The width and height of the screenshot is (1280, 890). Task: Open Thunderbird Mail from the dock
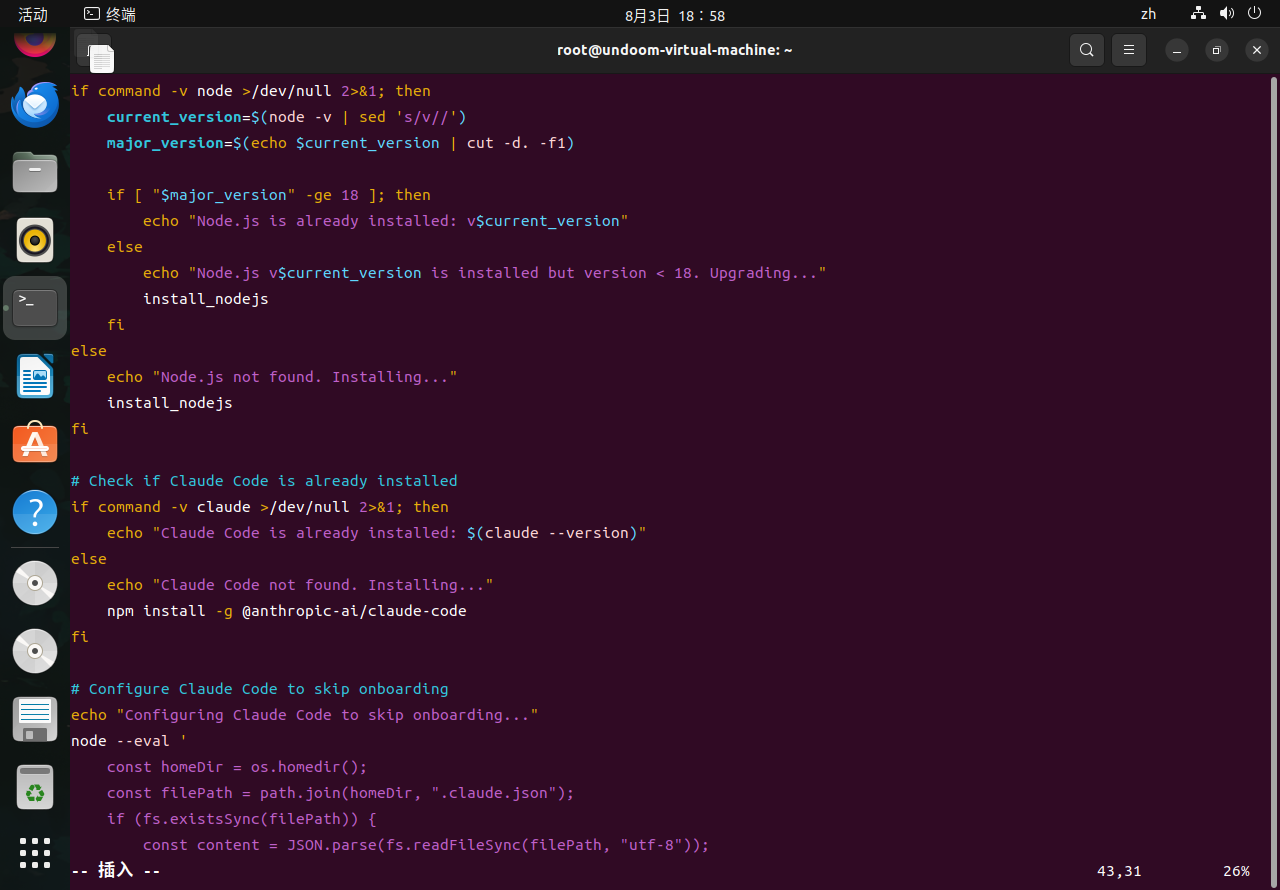point(35,104)
